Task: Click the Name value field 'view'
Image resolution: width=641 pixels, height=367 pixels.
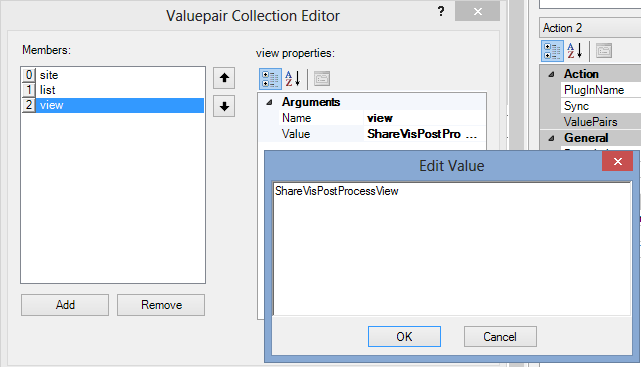Action: [424, 118]
